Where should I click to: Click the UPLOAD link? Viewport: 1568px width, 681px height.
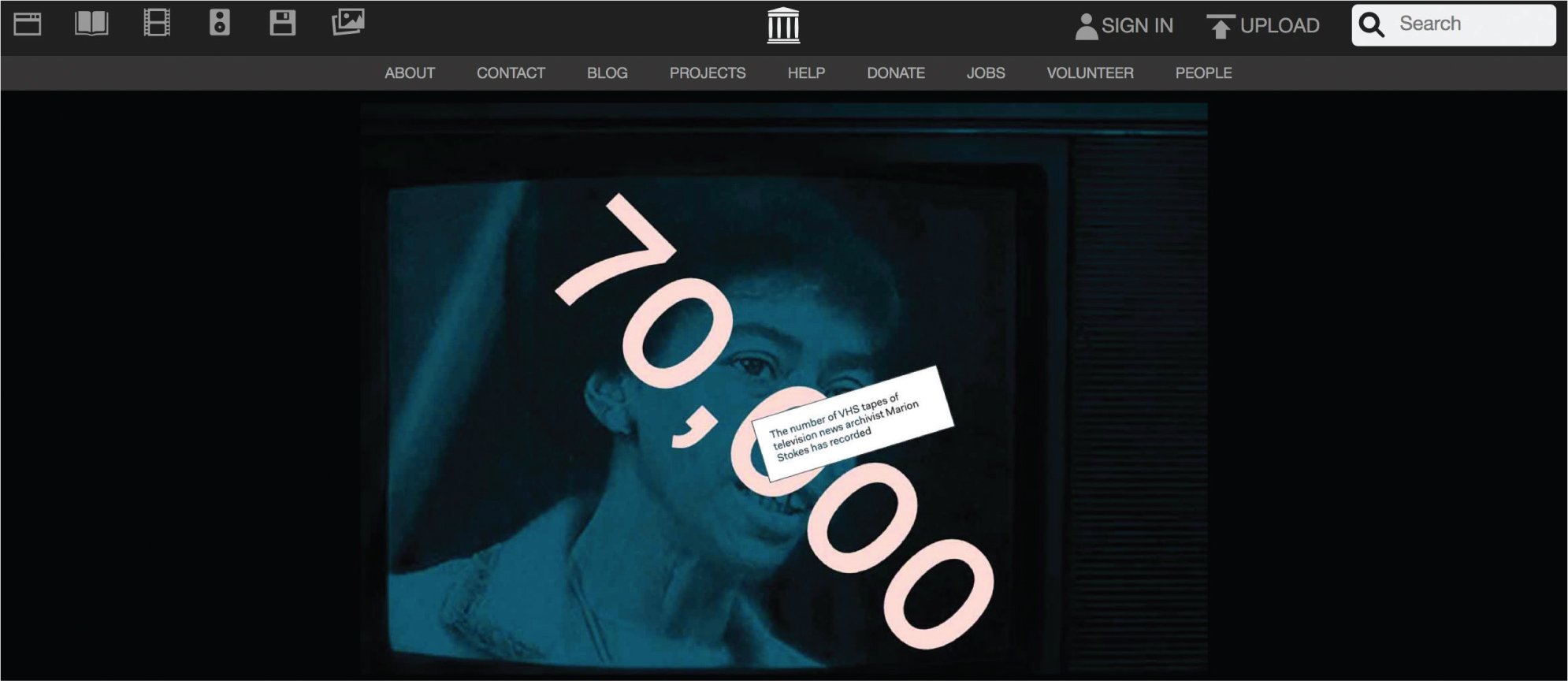click(x=1280, y=26)
